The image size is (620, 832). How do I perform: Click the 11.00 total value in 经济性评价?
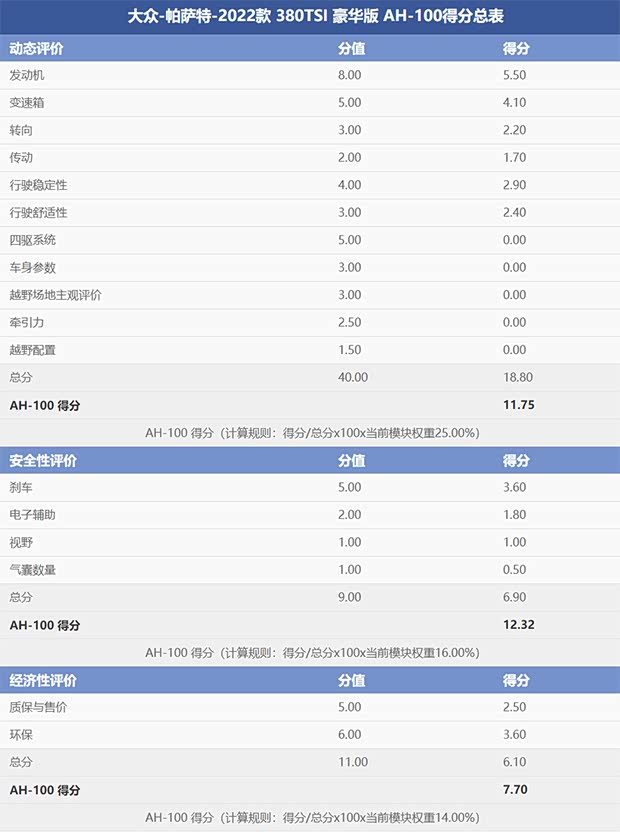[353, 762]
